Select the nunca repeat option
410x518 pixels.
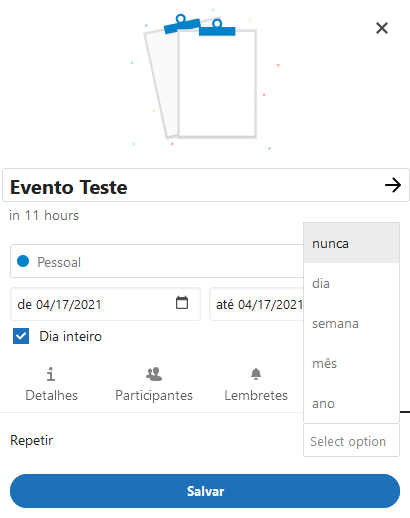pos(351,243)
